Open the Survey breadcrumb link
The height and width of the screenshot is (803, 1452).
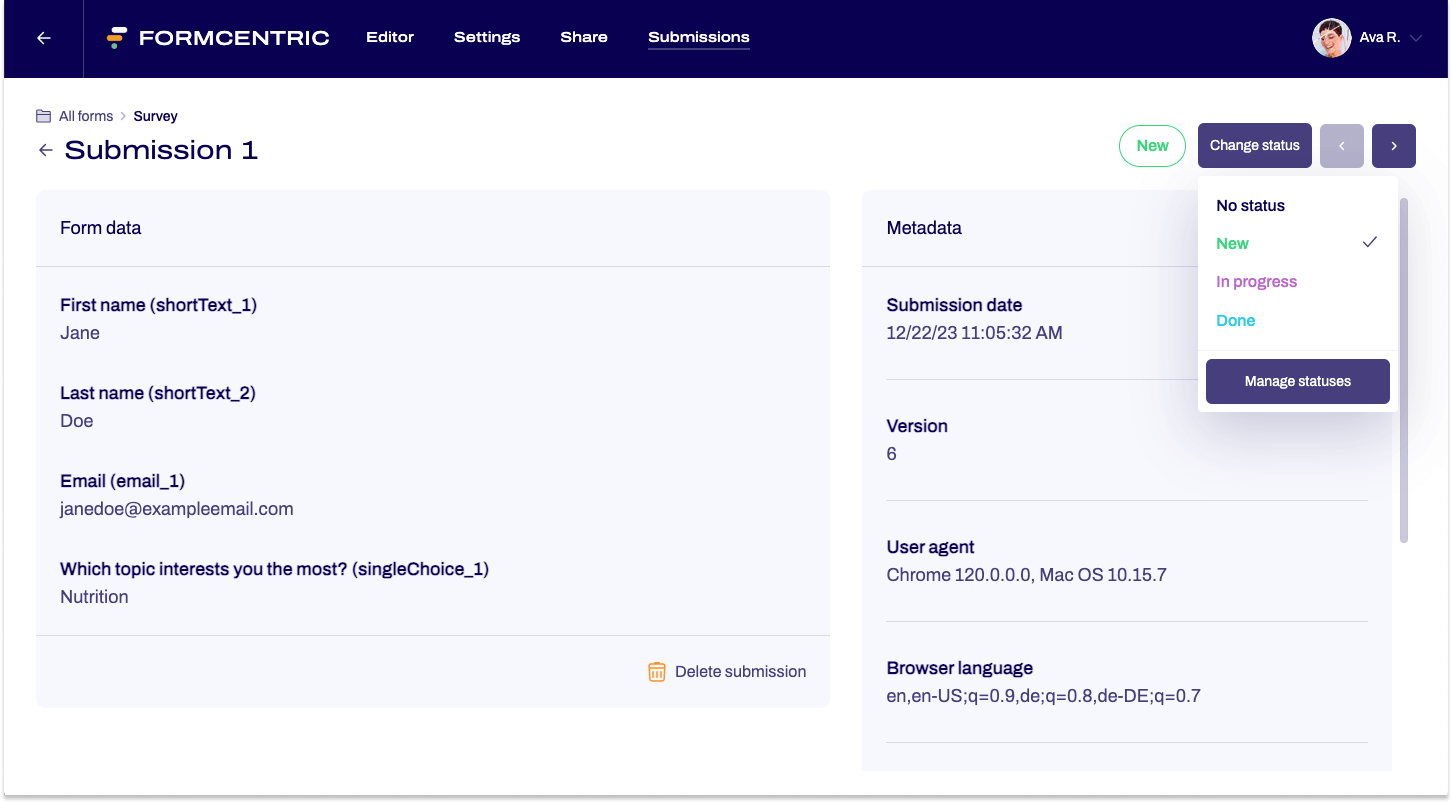(x=155, y=115)
